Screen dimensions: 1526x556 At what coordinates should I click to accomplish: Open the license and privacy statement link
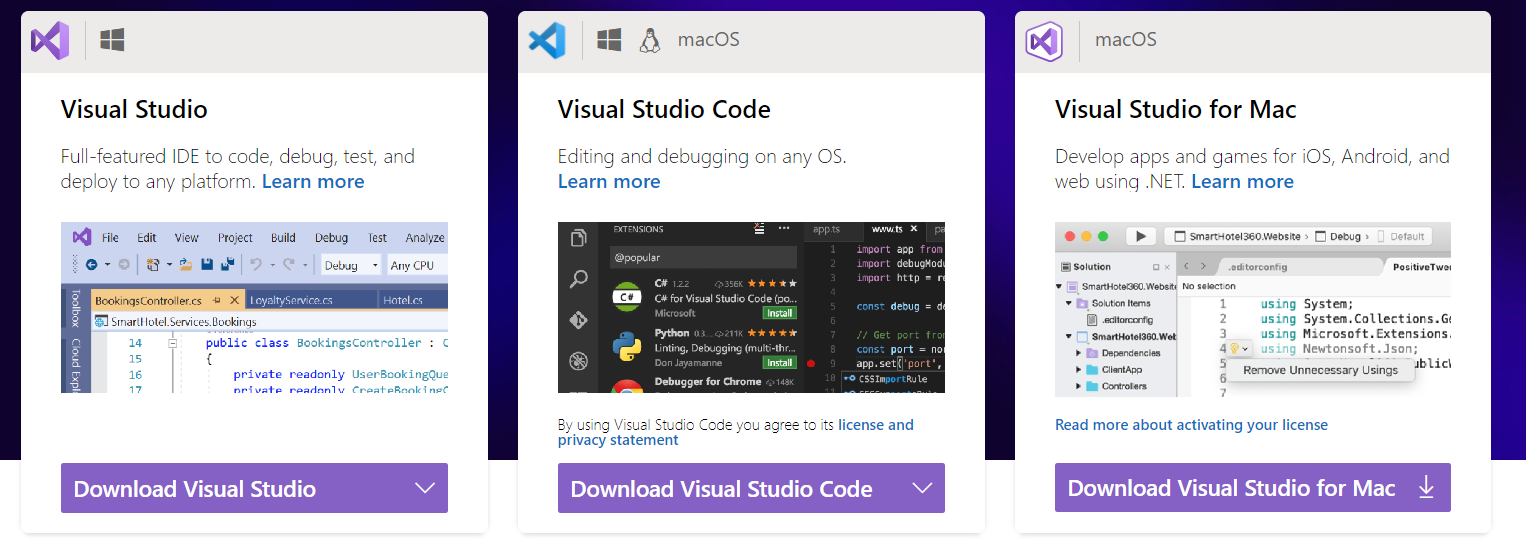click(875, 425)
